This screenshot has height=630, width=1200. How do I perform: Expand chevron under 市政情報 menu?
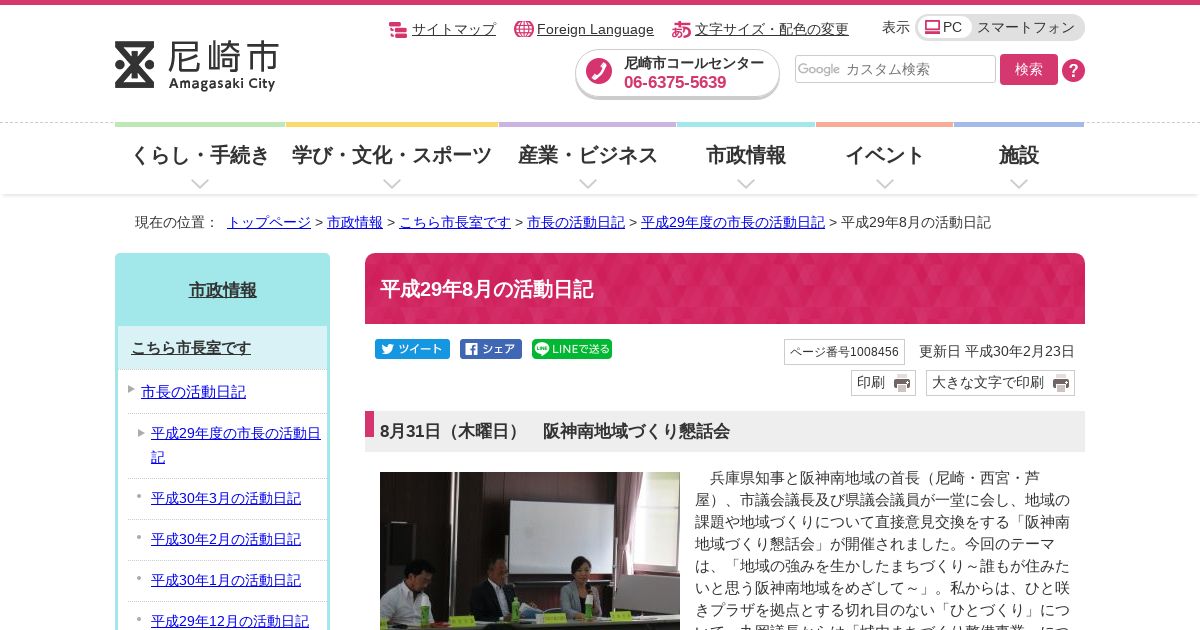click(x=746, y=184)
